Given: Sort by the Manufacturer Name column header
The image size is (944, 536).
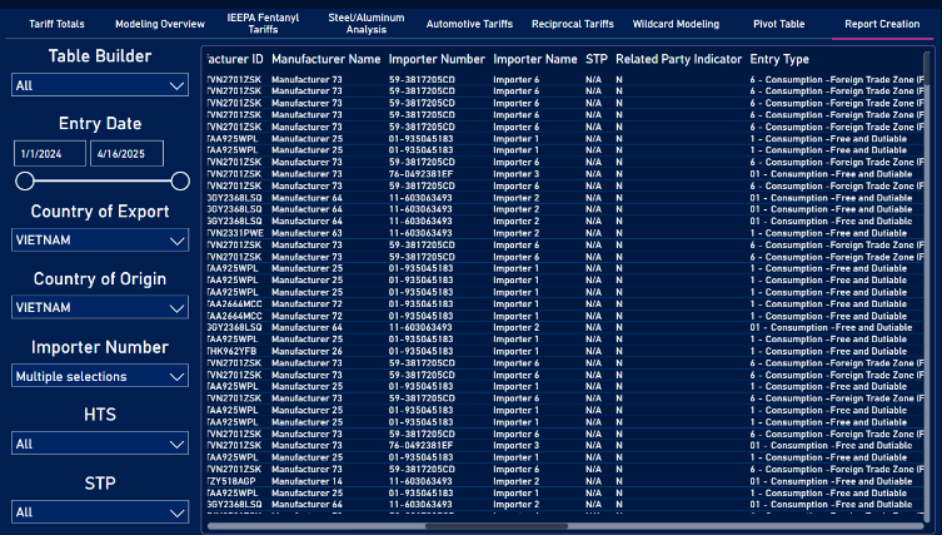Looking at the screenshot, I should point(326,60).
